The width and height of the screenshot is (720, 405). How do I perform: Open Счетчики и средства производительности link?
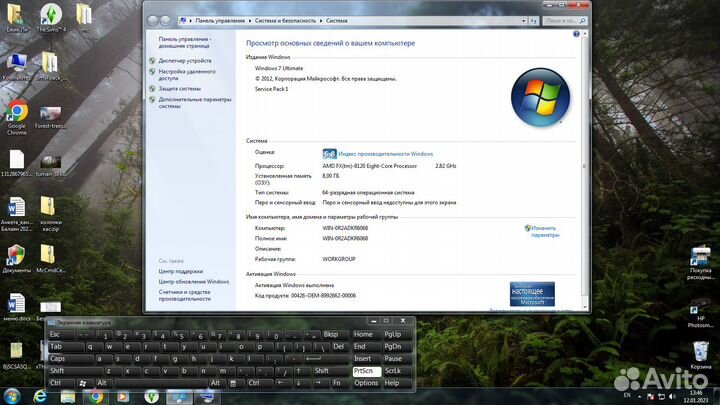pos(185,295)
